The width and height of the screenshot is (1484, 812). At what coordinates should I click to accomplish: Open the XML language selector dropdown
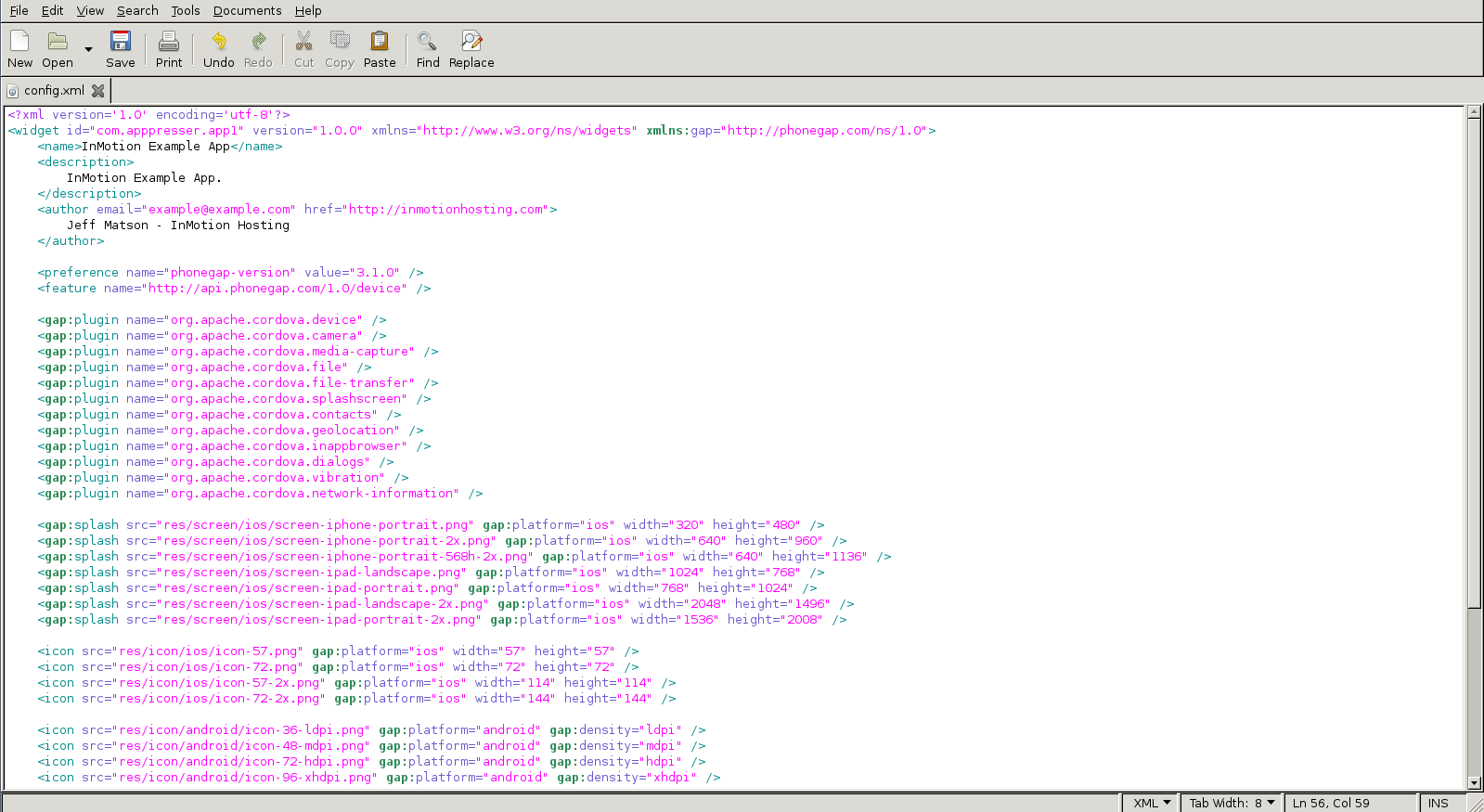[1151, 803]
